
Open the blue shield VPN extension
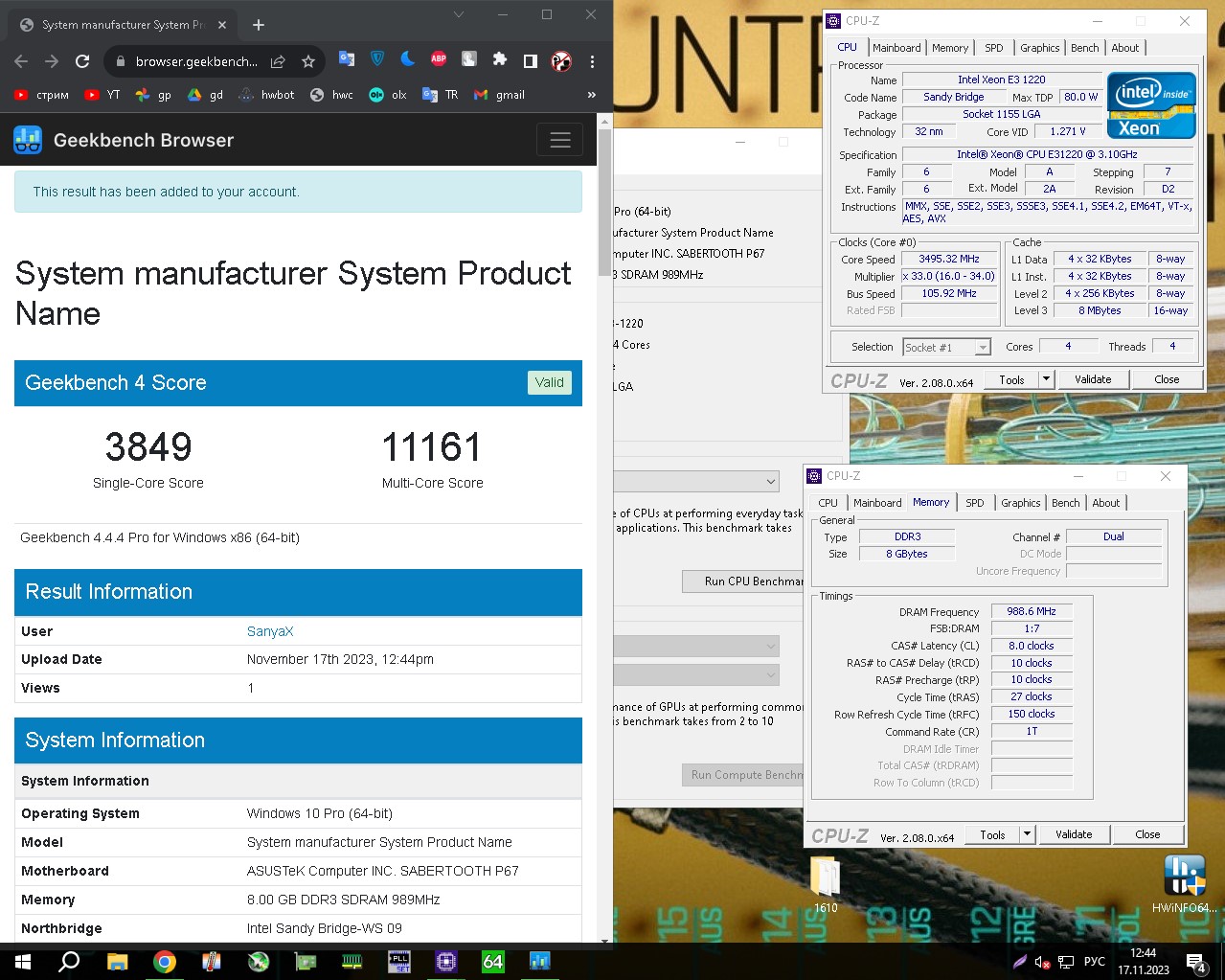point(377,59)
